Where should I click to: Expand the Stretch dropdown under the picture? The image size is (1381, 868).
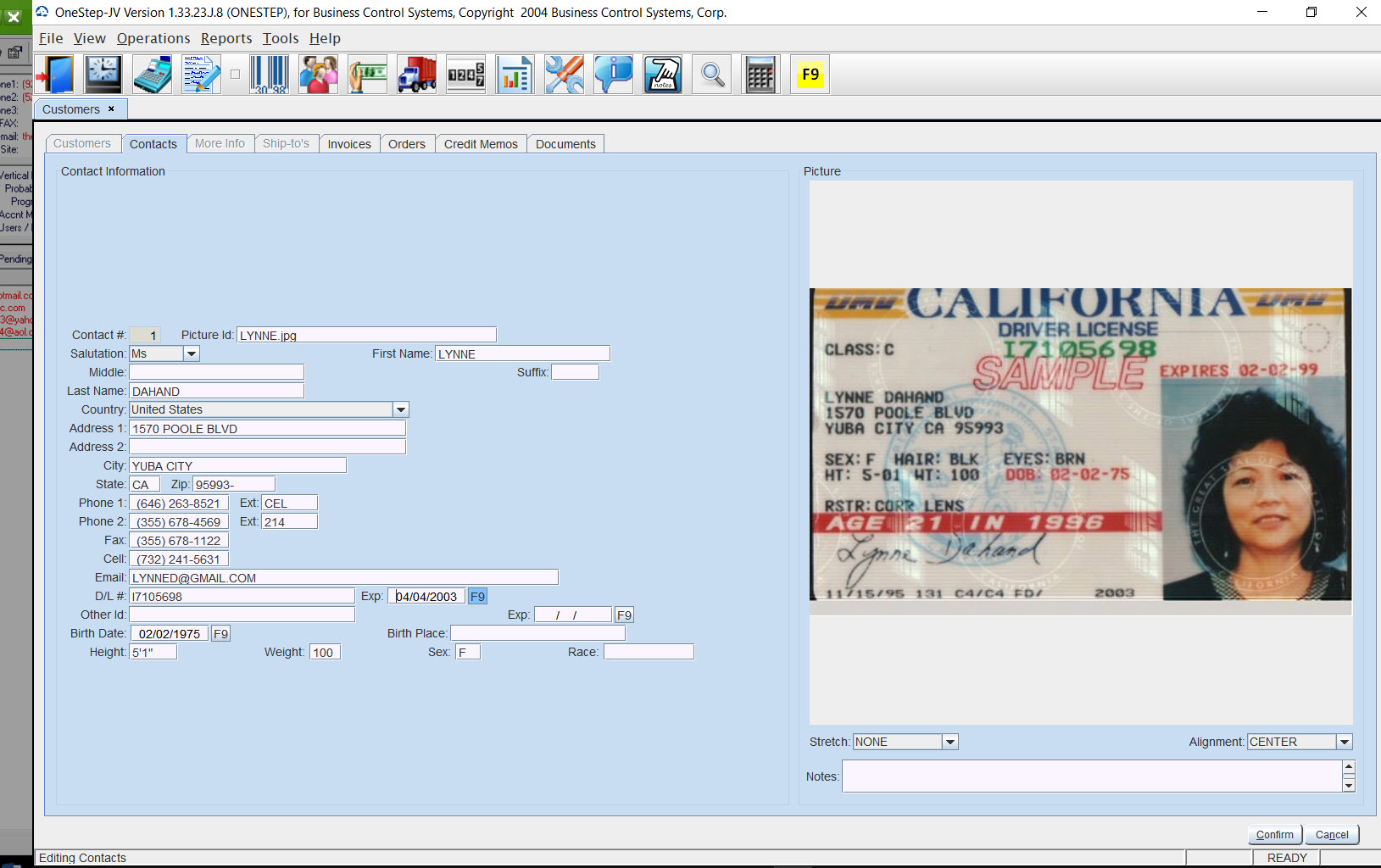click(x=950, y=742)
